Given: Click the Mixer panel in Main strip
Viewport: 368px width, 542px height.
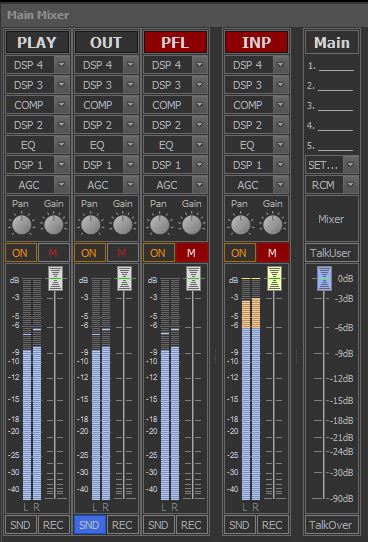Looking at the screenshot, I should pos(332,219).
